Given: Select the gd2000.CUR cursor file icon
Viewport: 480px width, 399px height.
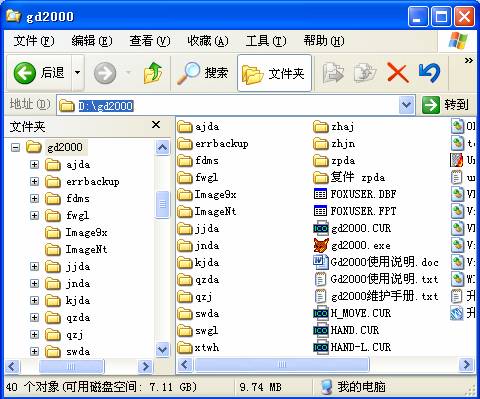Looking at the screenshot, I should point(321,228).
